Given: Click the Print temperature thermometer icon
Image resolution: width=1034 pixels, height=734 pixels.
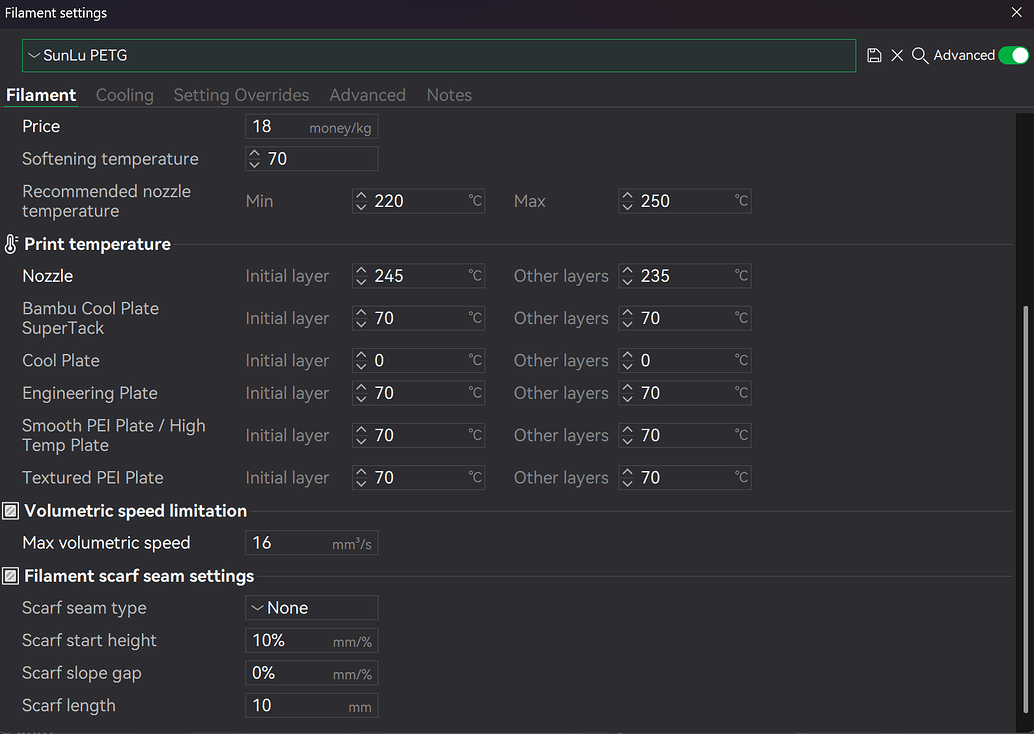Looking at the screenshot, I should 11,244.
